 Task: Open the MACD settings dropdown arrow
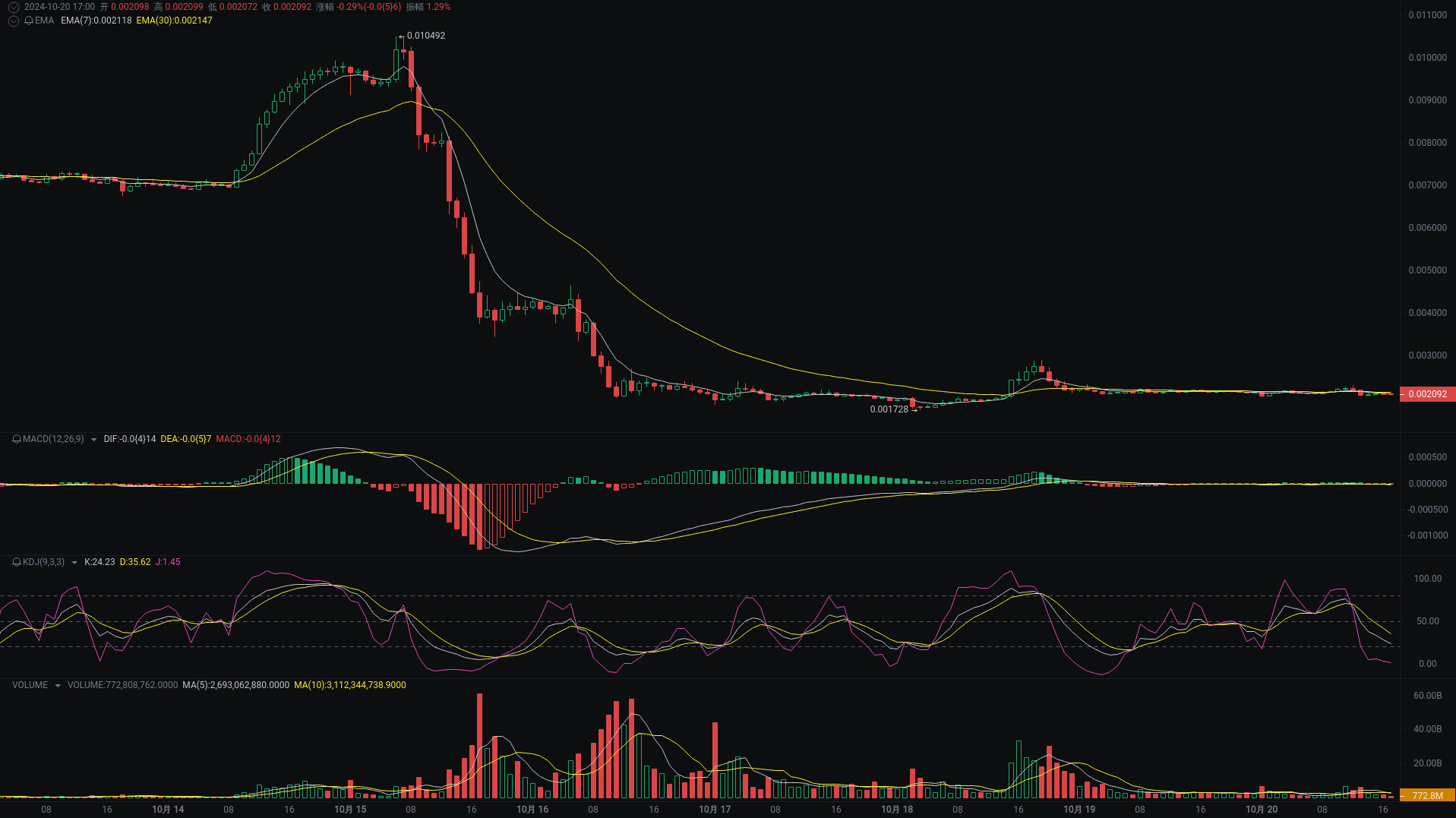click(93, 439)
